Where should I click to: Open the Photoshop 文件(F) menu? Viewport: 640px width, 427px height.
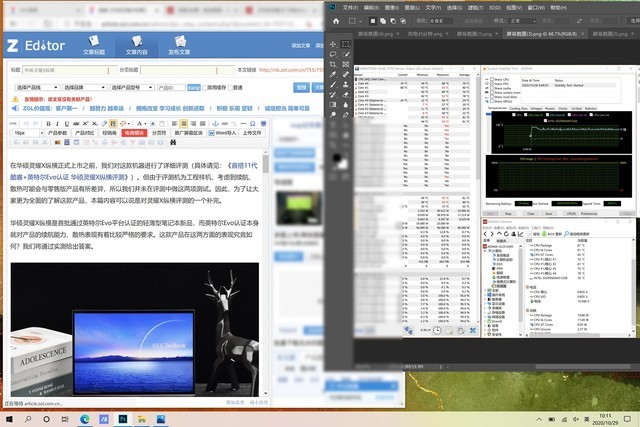[x=350, y=7]
